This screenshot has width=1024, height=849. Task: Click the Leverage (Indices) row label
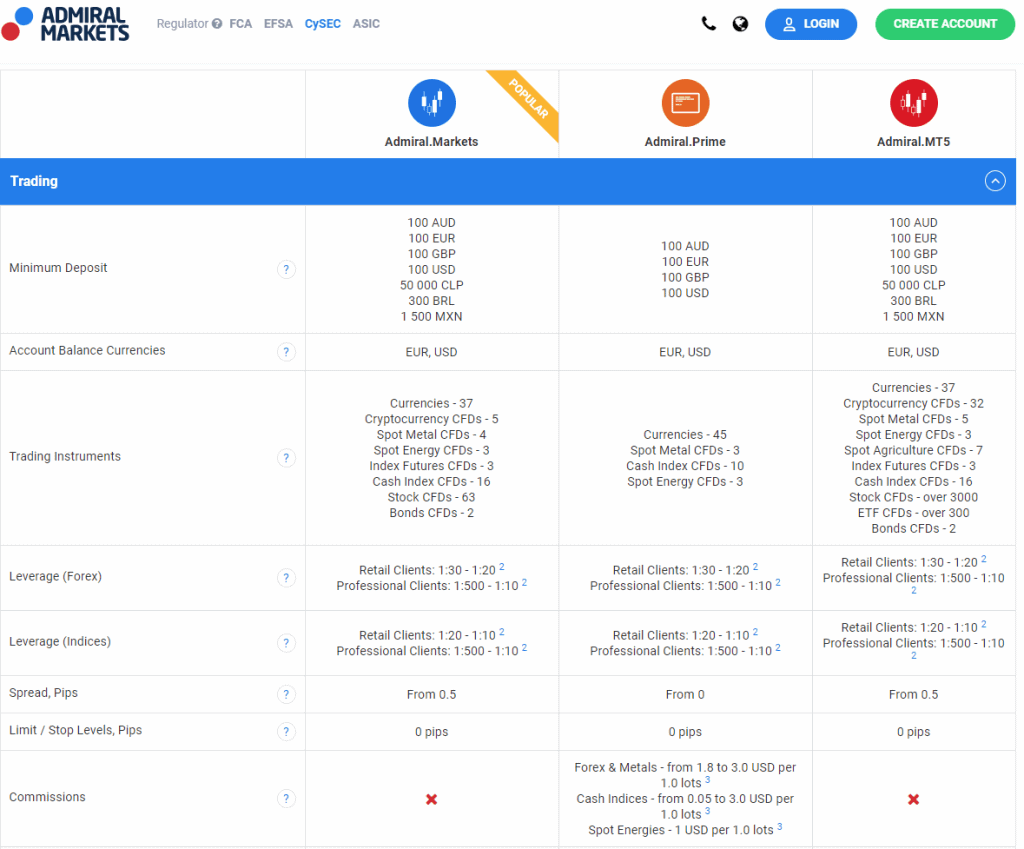pos(60,642)
